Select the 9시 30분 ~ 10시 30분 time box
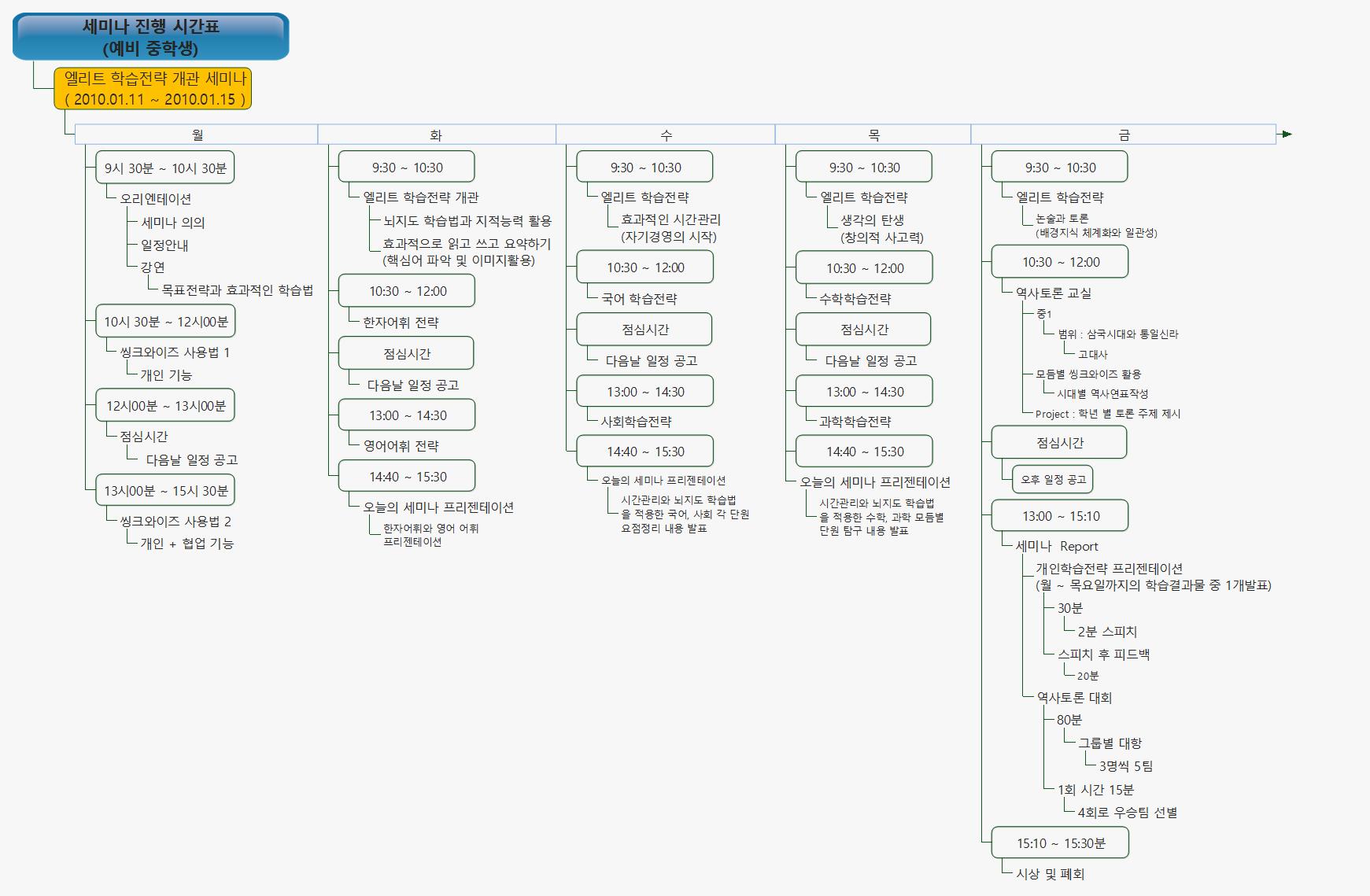Image resolution: width=1370 pixels, height=896 pixels. pyautogui.click(x=165, y=168)
